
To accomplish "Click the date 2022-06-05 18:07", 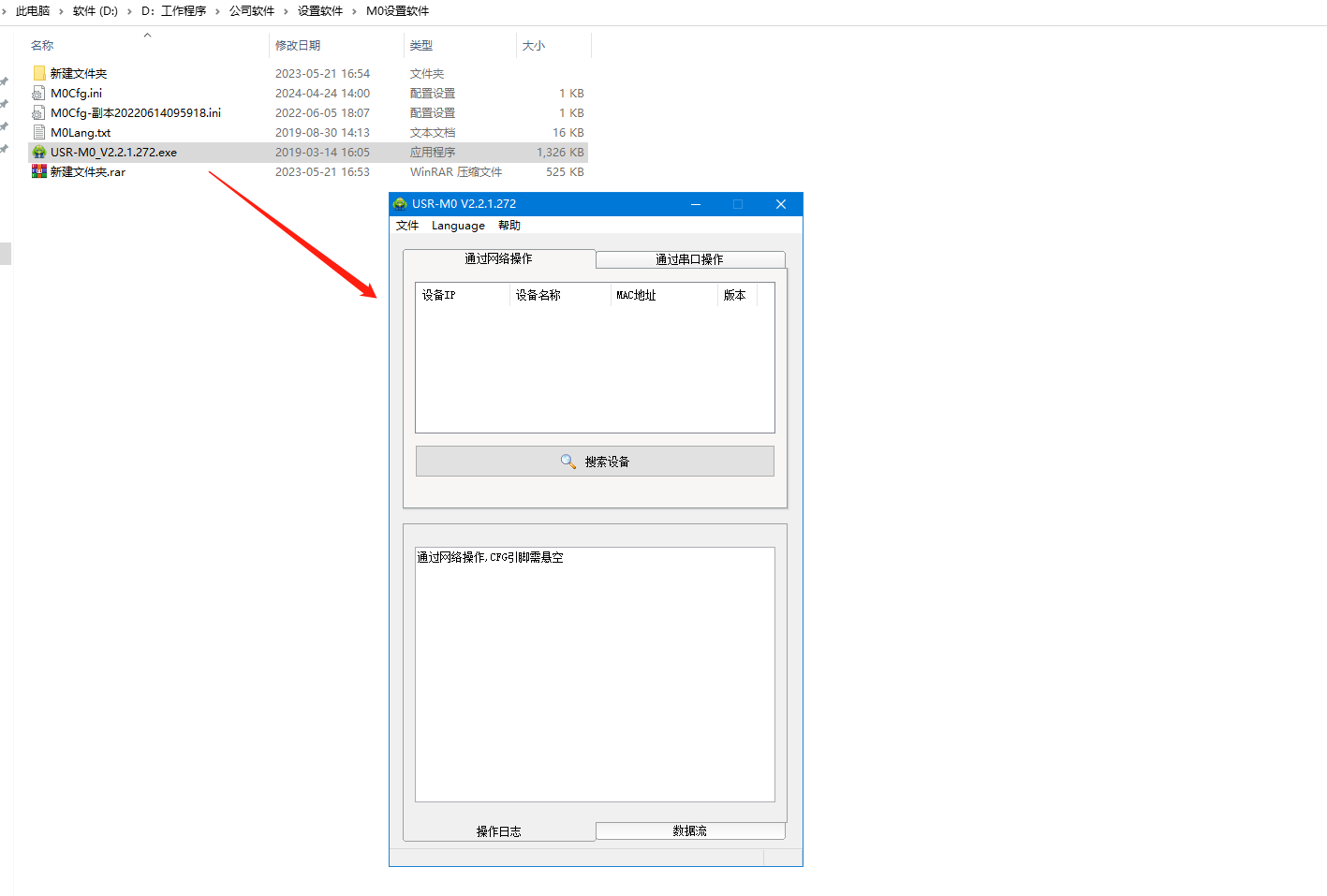I will 322,112.
